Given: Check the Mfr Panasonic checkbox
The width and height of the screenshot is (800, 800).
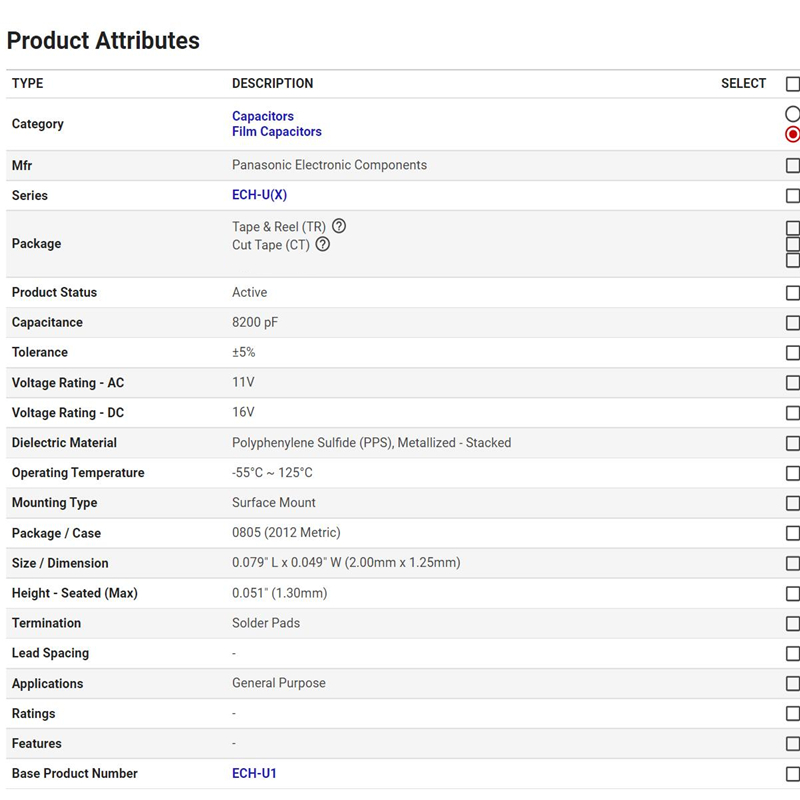Looking at the screenshot, I should click(x=793, y=165).
